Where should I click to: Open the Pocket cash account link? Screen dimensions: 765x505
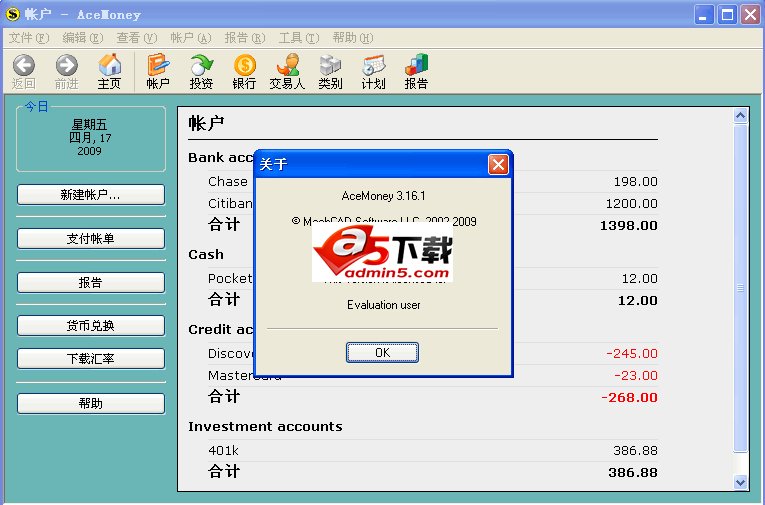point(230,278)
